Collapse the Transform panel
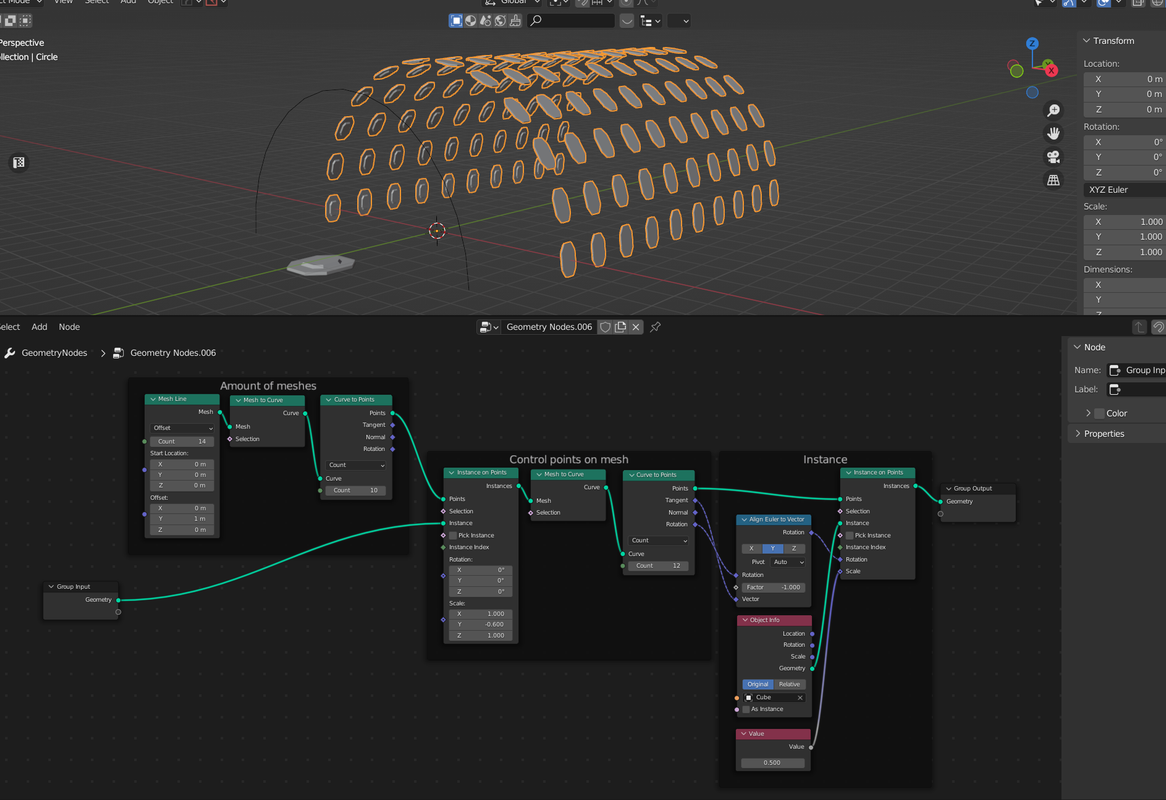This screenshot has width=1166, height=800. 1086,41
